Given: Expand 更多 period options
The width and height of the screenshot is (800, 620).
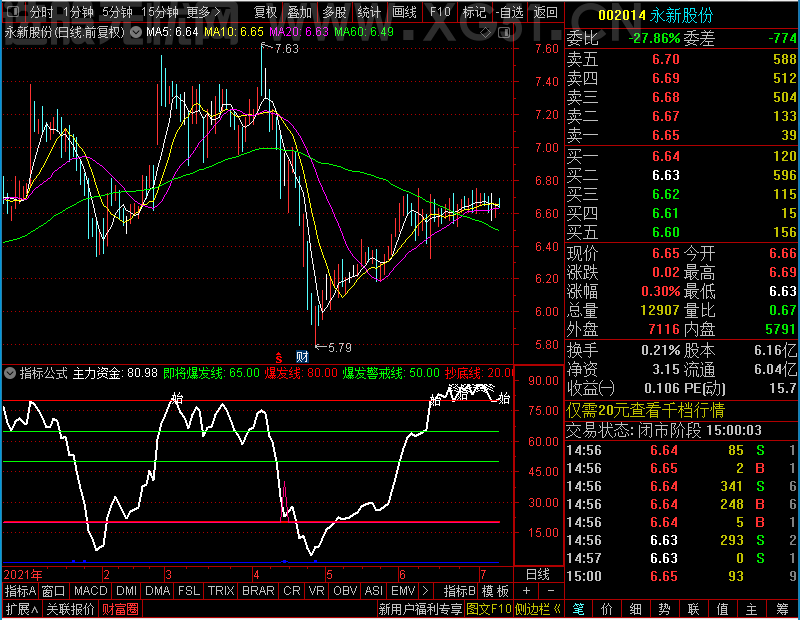Looking at the screenshot, I should 203,12.
